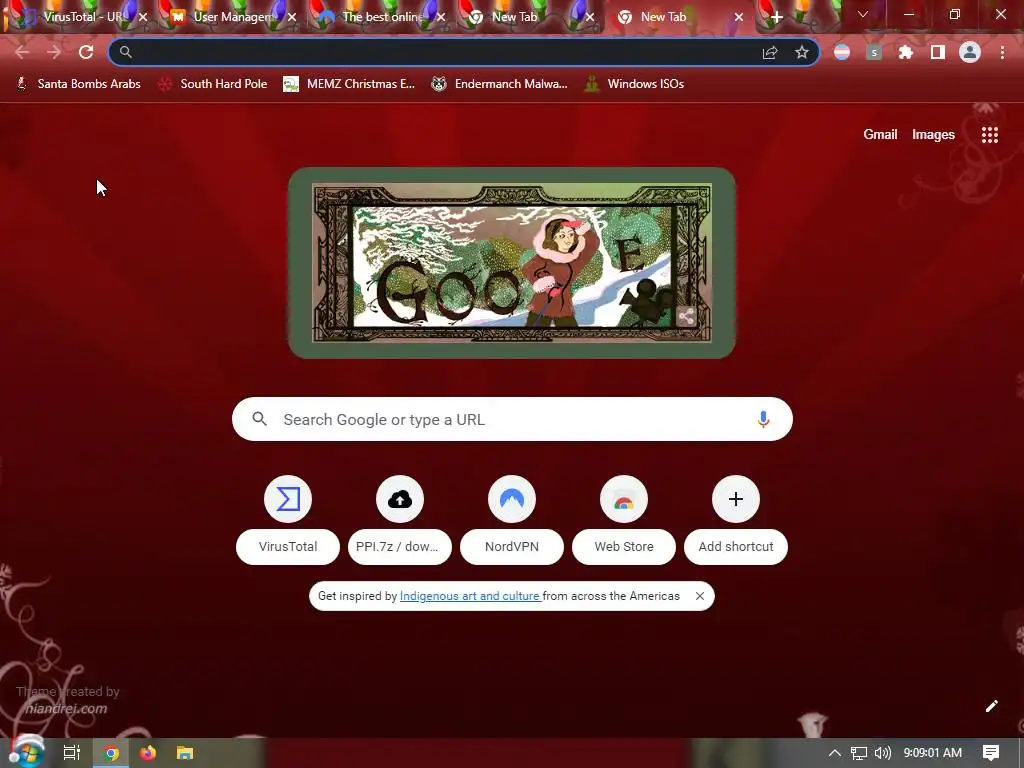Open the Santa Bombs Arabs bookmark
The height and width of the screenshot is (768, 1024).
tap(78, 84)
